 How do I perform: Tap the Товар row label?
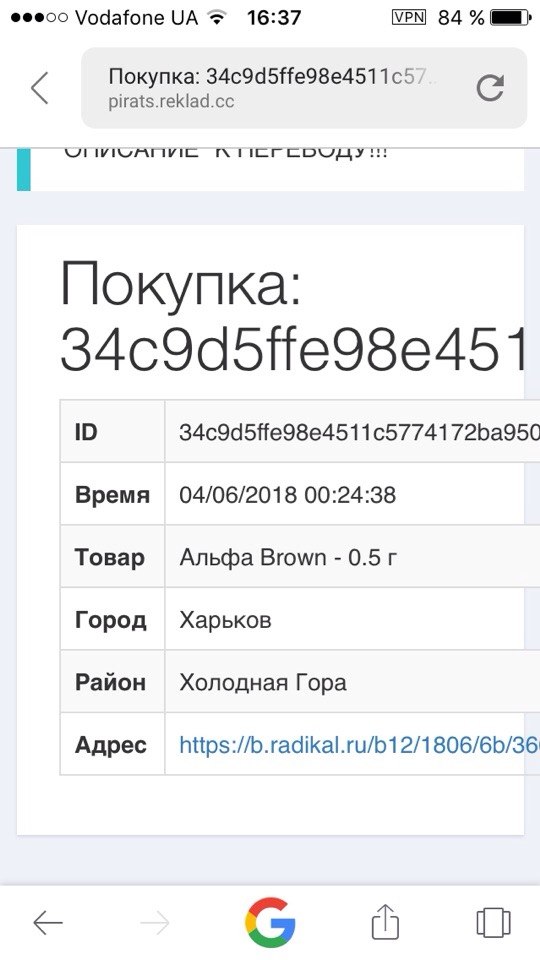[110, 557]
